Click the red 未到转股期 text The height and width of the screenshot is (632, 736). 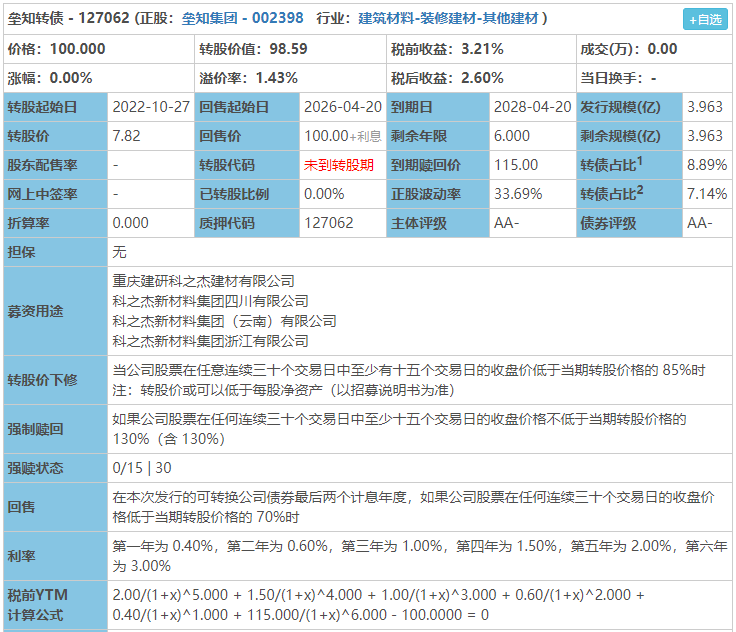(339, 165)
